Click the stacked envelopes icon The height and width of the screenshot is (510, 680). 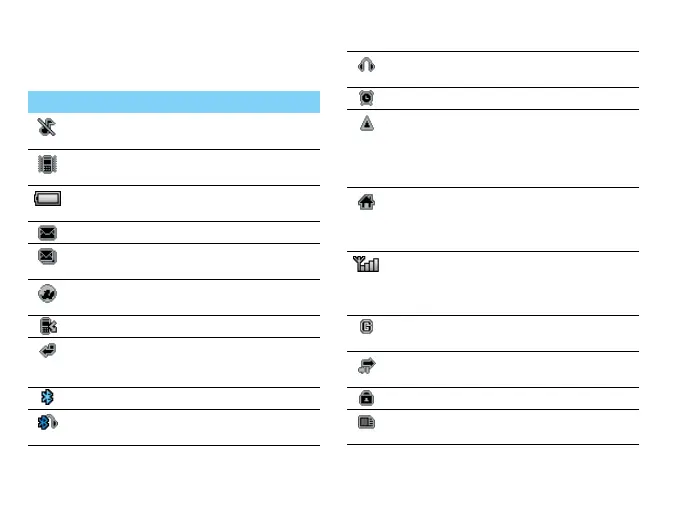tap(47, 256)
